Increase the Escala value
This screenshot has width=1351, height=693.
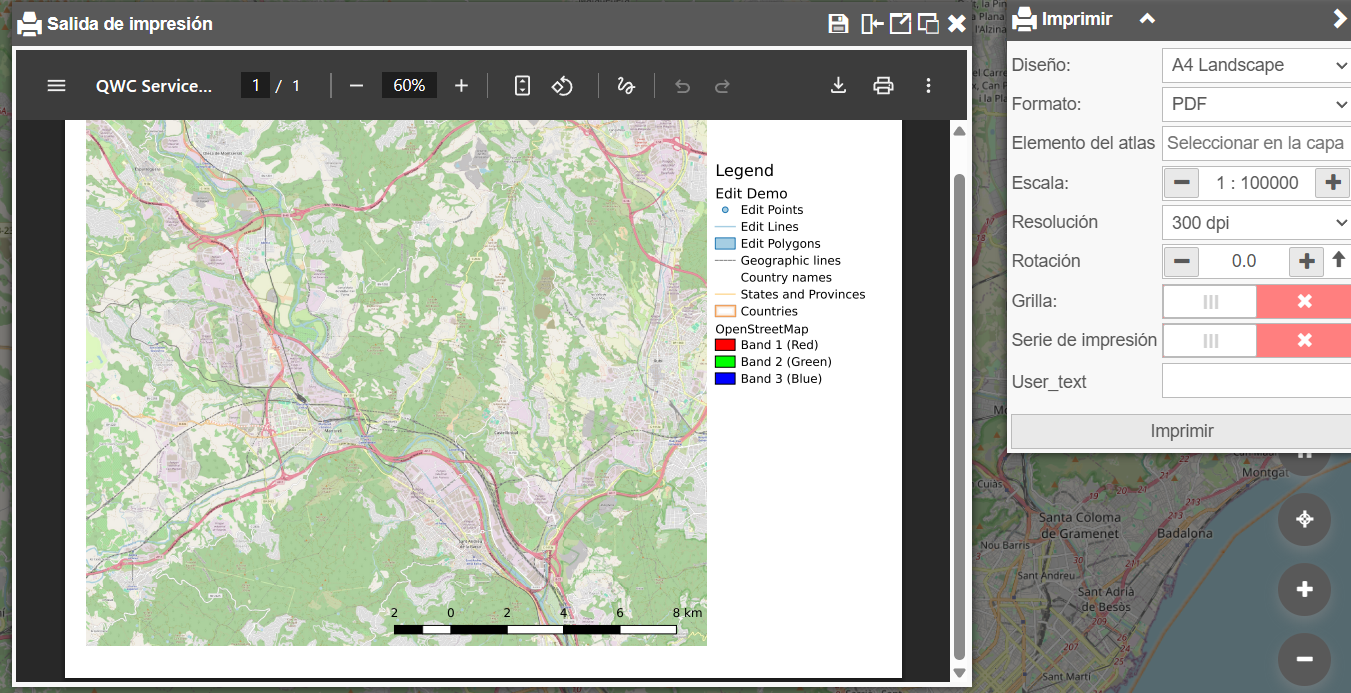[x=1332, y=183]
